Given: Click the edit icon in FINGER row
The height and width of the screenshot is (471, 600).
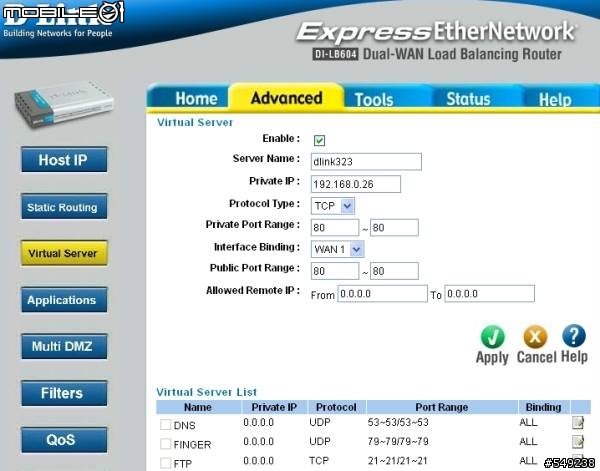Looking at the screenshot, I should pyautogui.click(x=578, y=442).
